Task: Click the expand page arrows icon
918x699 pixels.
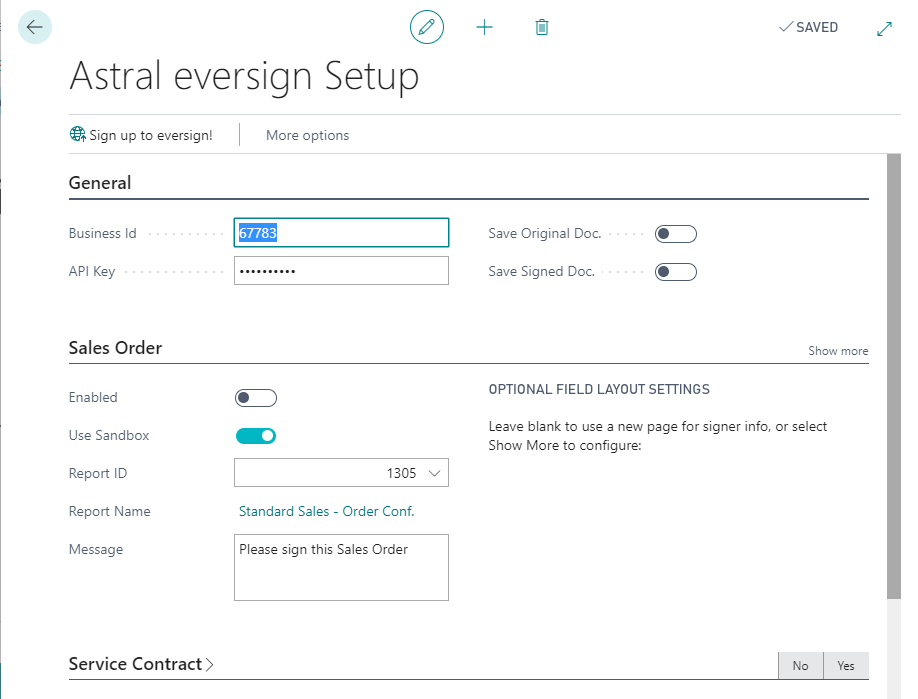Action: tap(884, 28)
